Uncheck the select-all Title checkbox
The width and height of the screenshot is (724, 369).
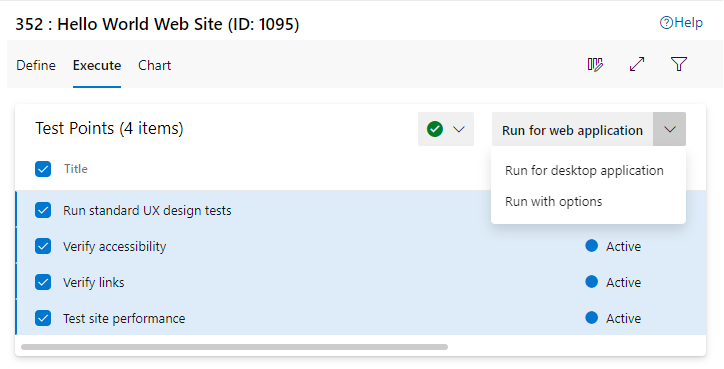pyautogui.click(x=43, y=169)
